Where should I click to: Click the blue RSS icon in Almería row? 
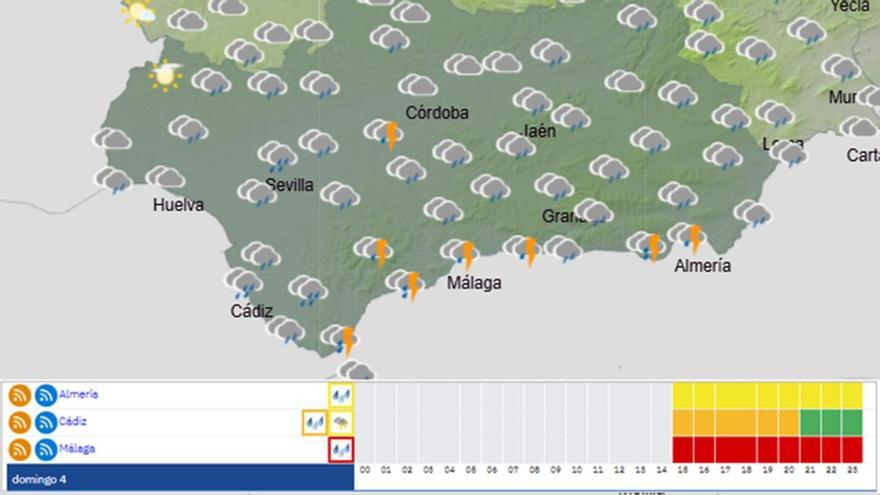point(46,395)
